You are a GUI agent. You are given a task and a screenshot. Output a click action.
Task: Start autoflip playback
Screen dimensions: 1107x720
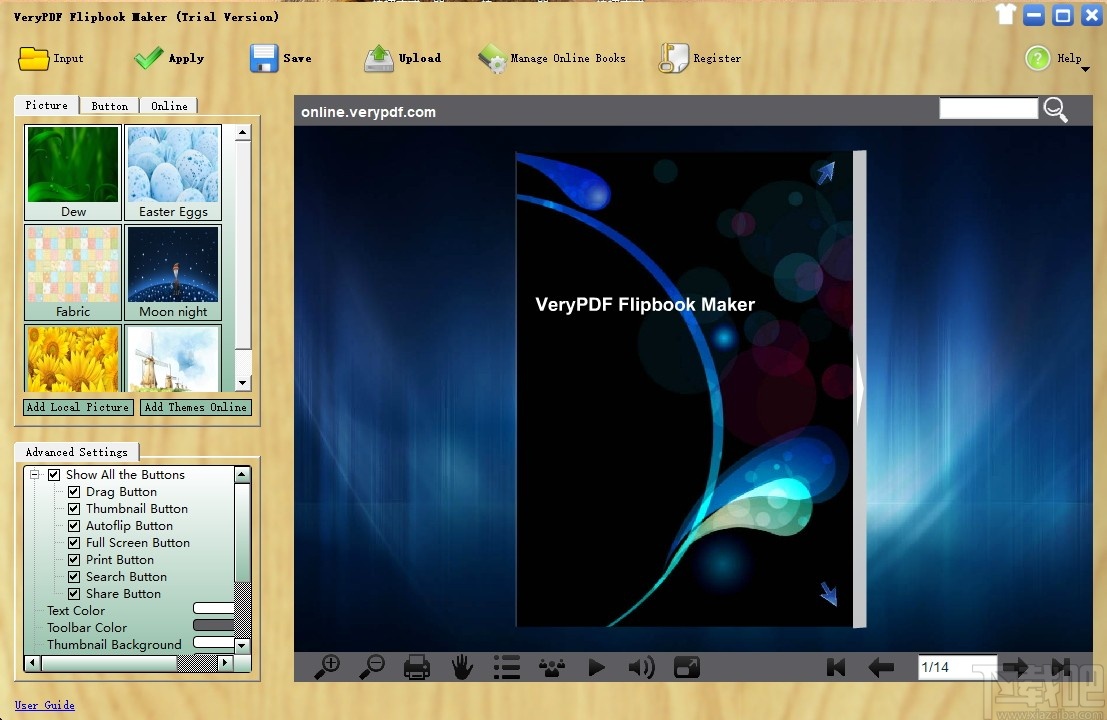coord(597,666)
